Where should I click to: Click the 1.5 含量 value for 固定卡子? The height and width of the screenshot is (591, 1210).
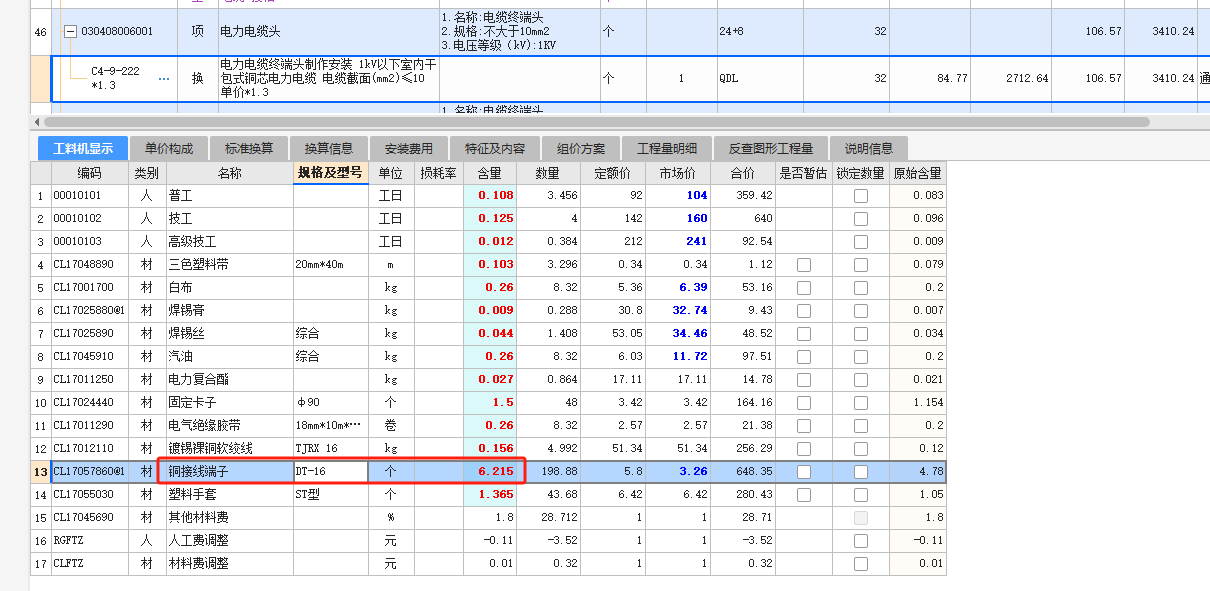pos(490,402)
